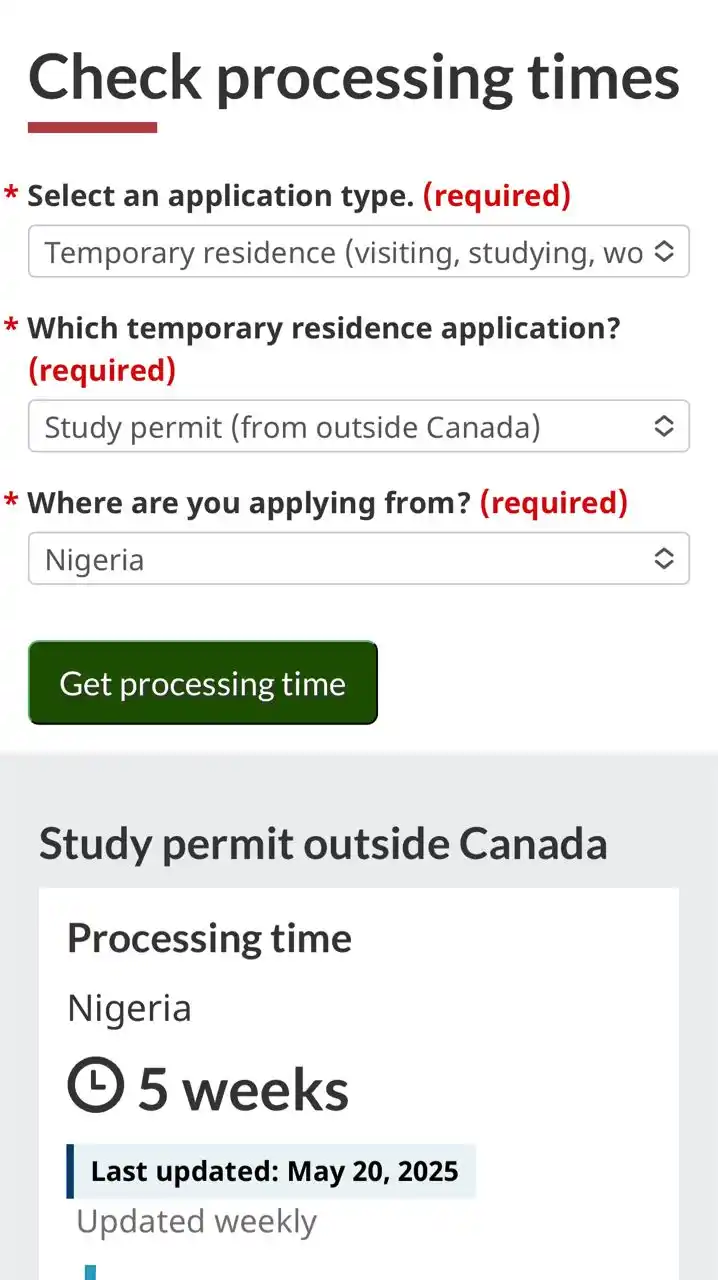Click the Study permit outside Canada heading
The height and width of the screenshot is (1280, 718).
click(x=323, y=844)
